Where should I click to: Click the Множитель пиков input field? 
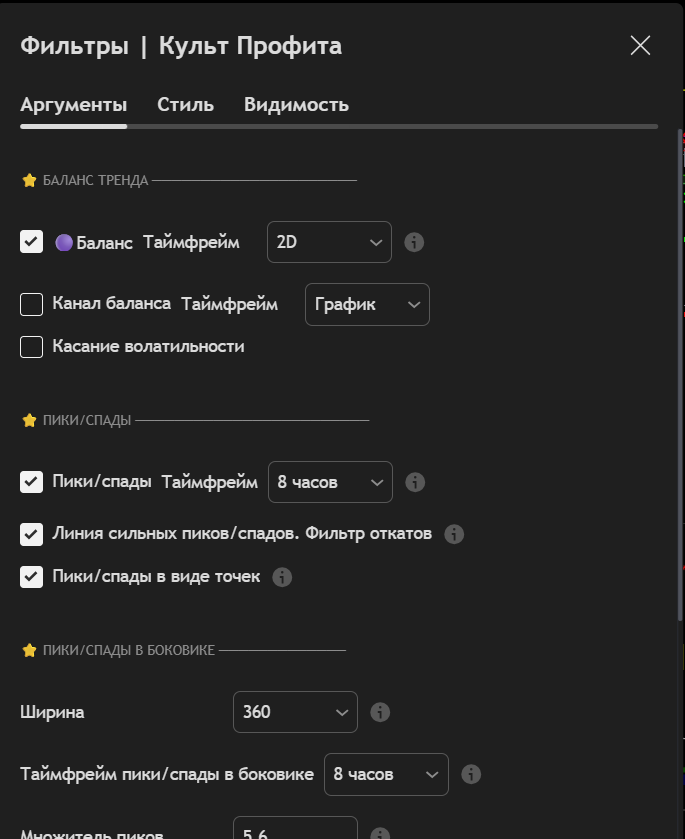[294, 830]
